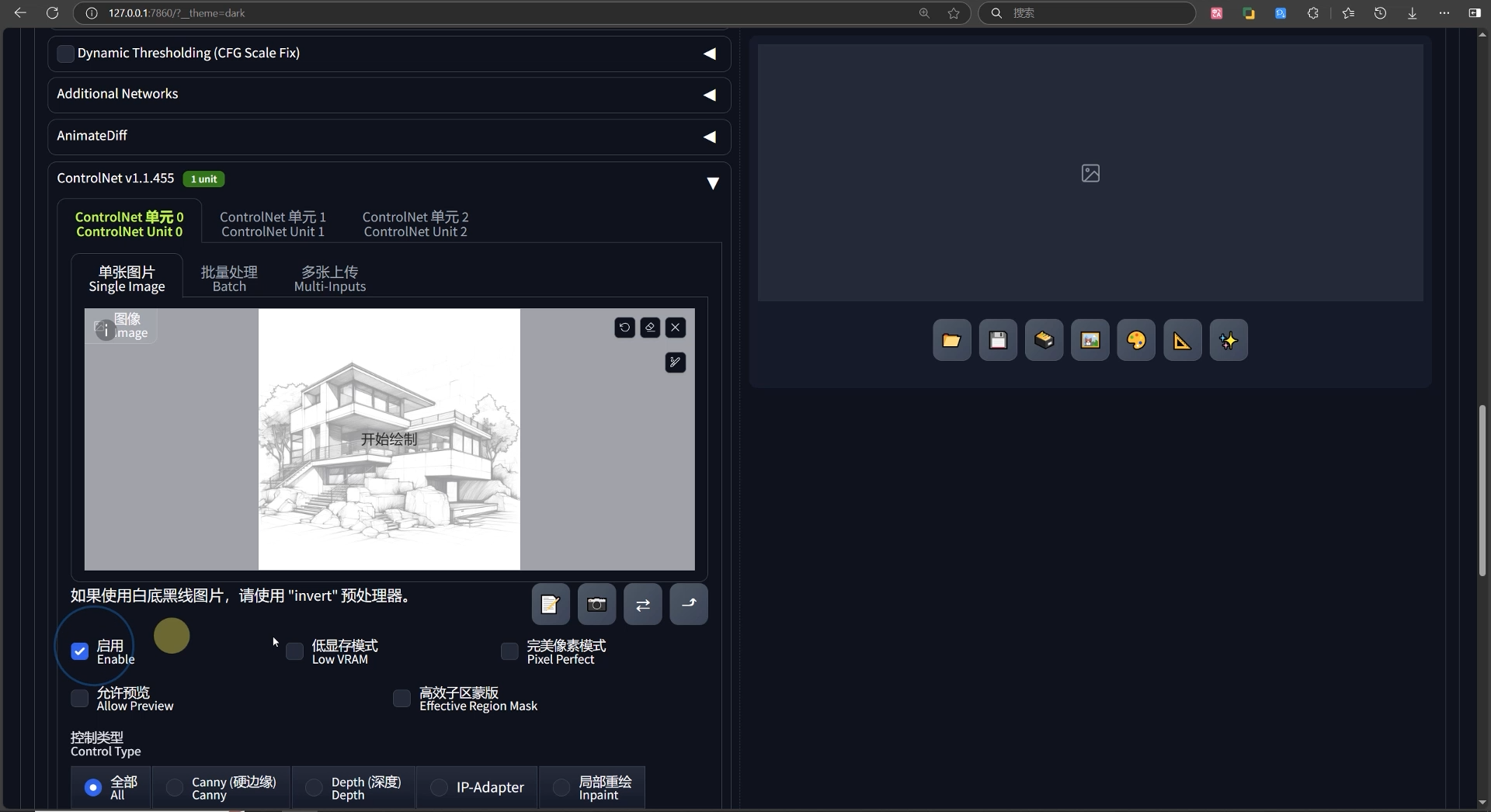Click the image placeholder icon in output gallery
The height and width of the screenshot is (812, 1491).
[x=1090, y=173]
